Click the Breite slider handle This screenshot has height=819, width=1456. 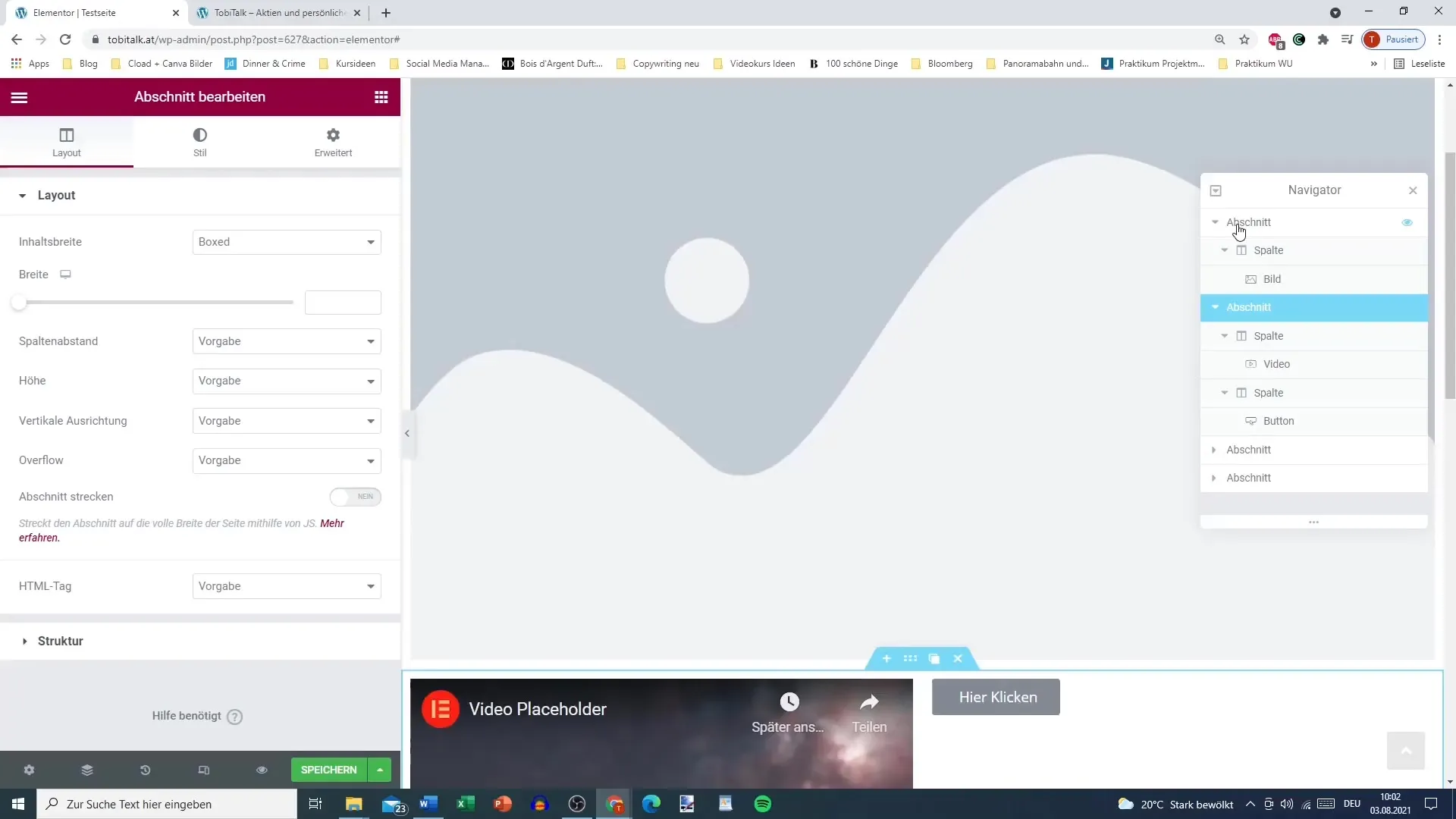tap(19, 303)
